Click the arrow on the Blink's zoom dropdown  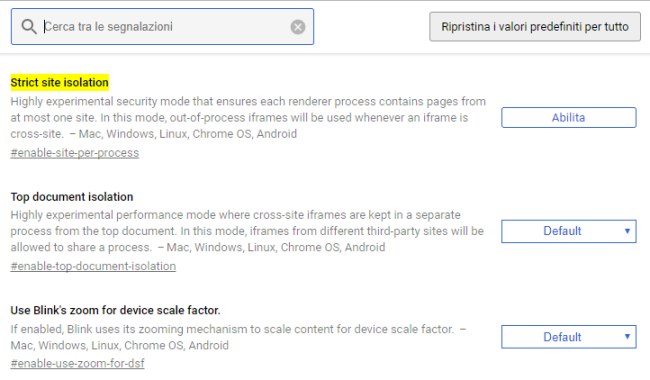(627, 336)
